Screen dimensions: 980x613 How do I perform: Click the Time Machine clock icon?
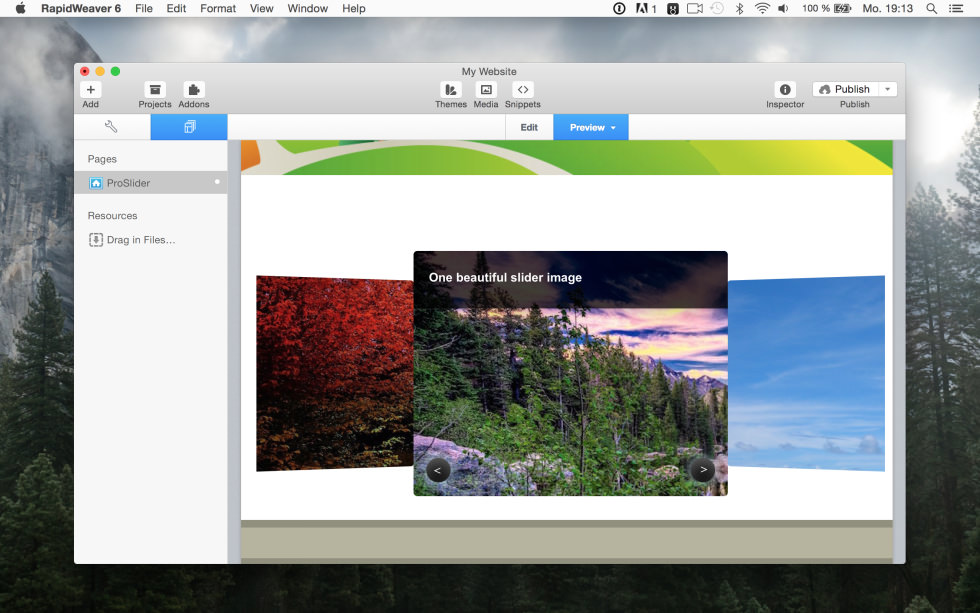pyautogui.click(x=717, y=8)
